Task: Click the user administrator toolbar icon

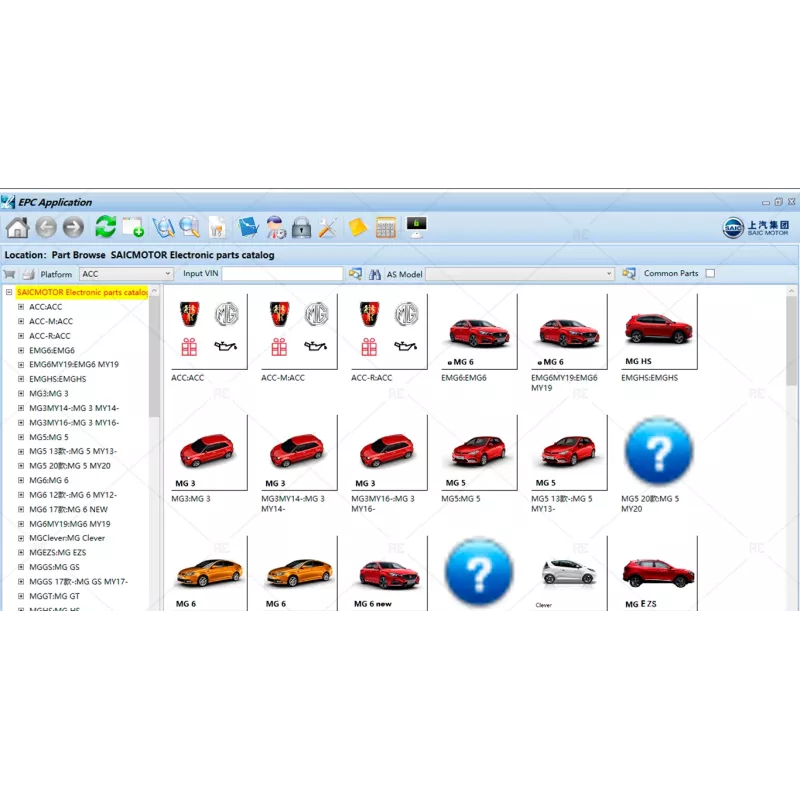Action: [x=273, y=227]
